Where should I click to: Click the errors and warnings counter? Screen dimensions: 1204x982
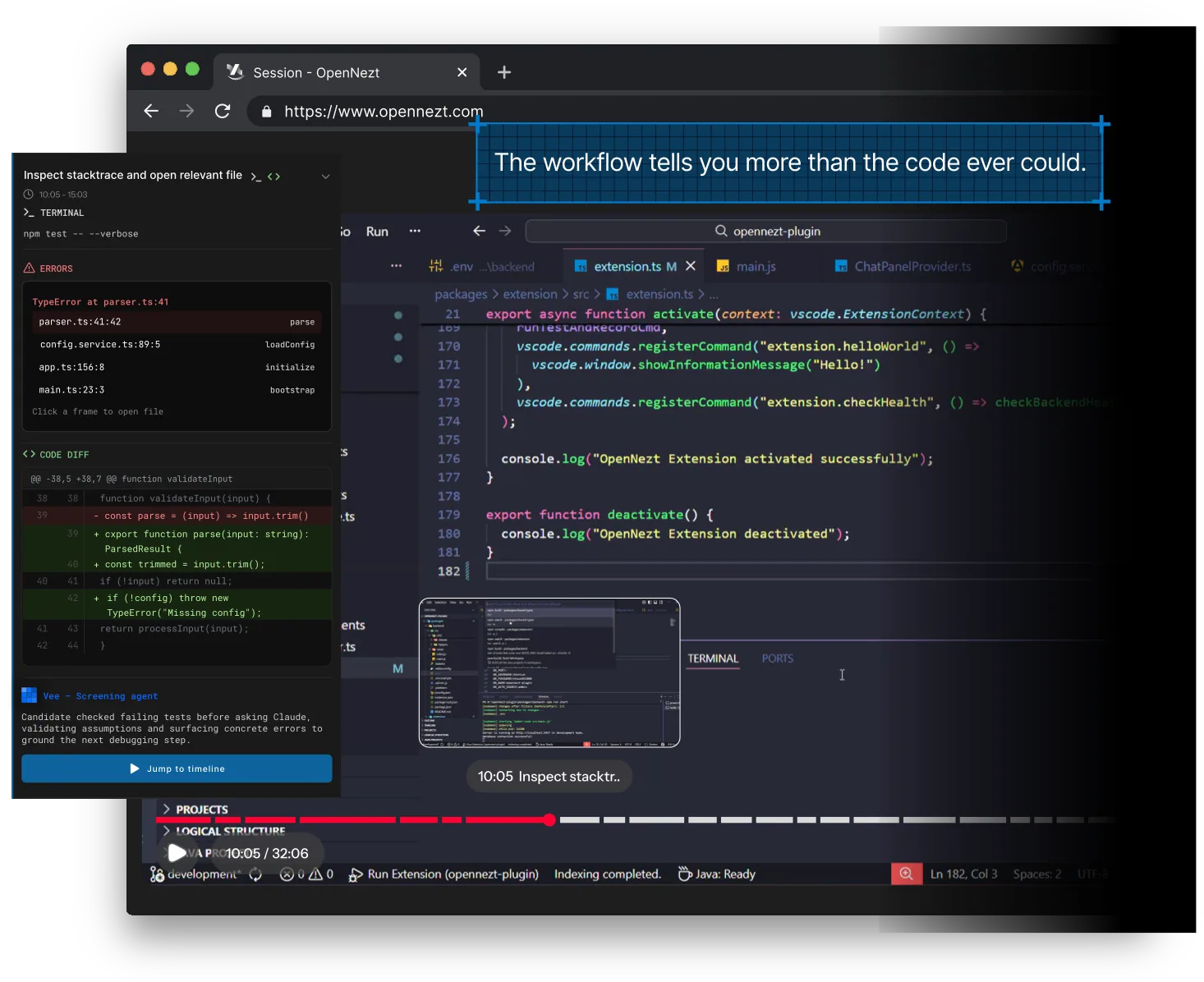pyautogui.click(x=306, y=874)
